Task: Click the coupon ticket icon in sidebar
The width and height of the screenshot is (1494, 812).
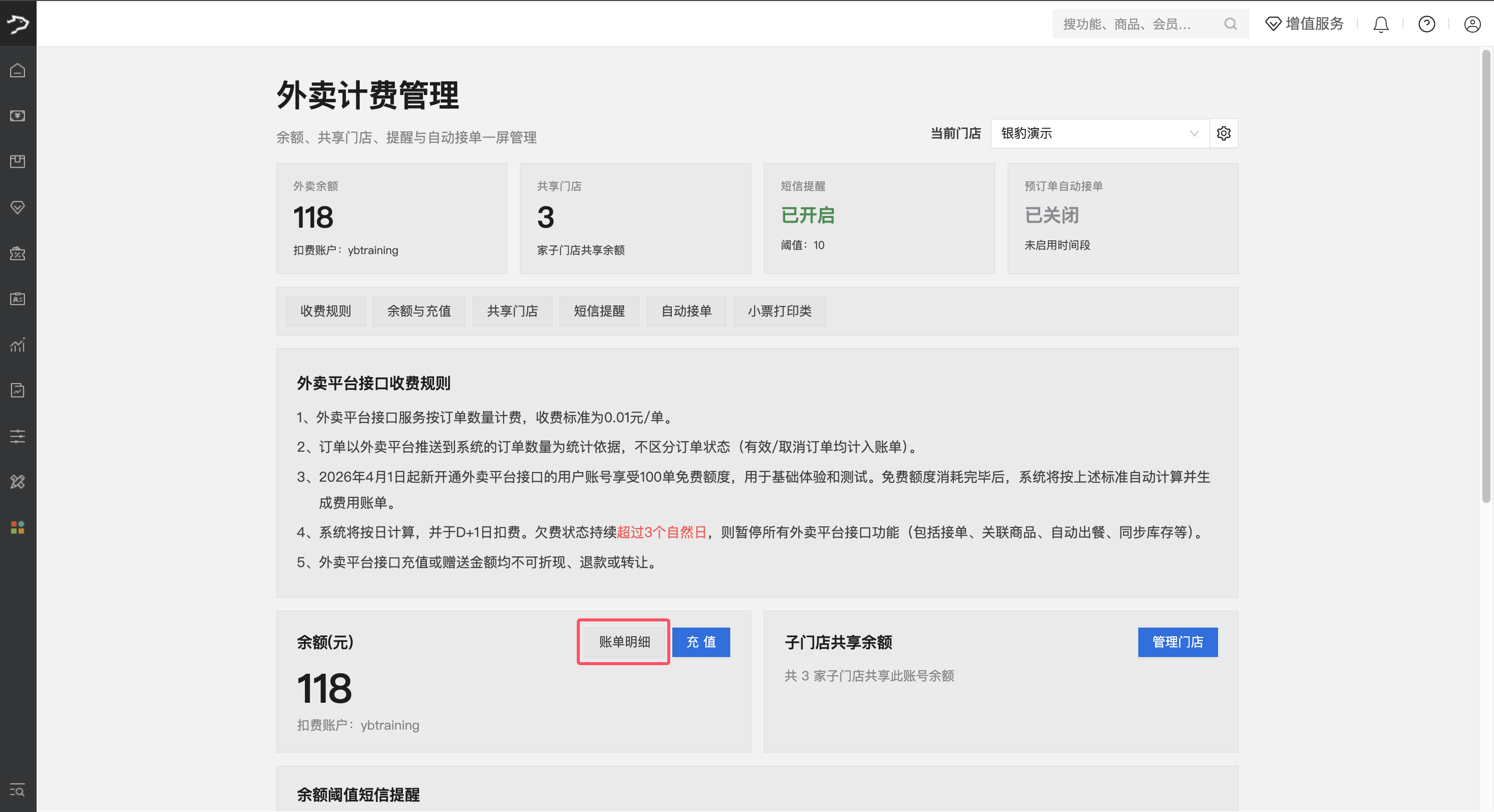Action: click(x=17, y=254)
